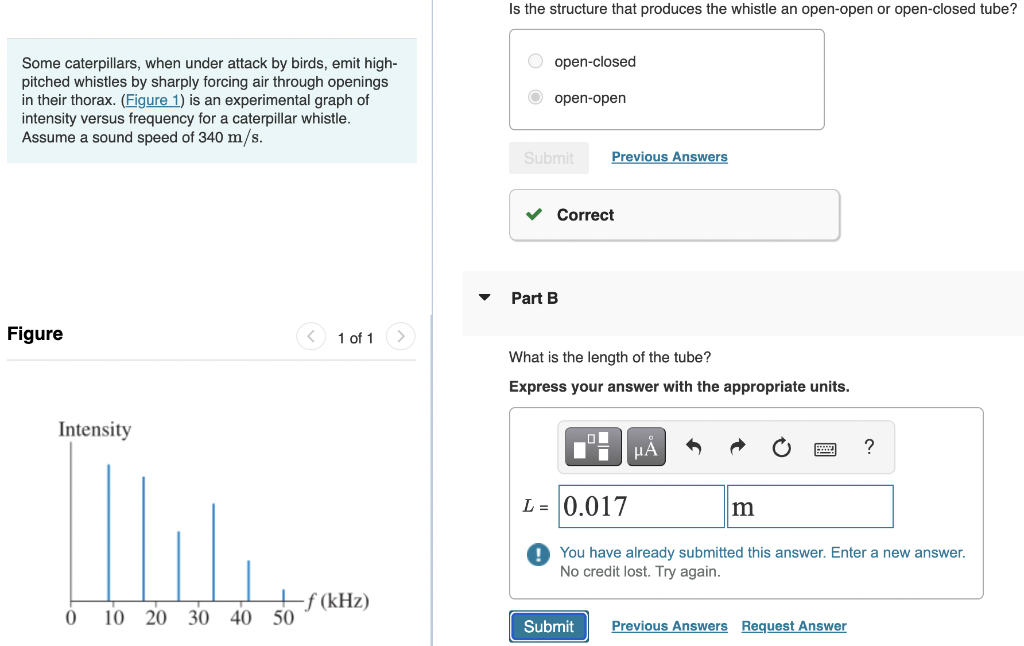Submit the Part B answer
Viewport: 1024px width, 646px height.
point(549,626)
